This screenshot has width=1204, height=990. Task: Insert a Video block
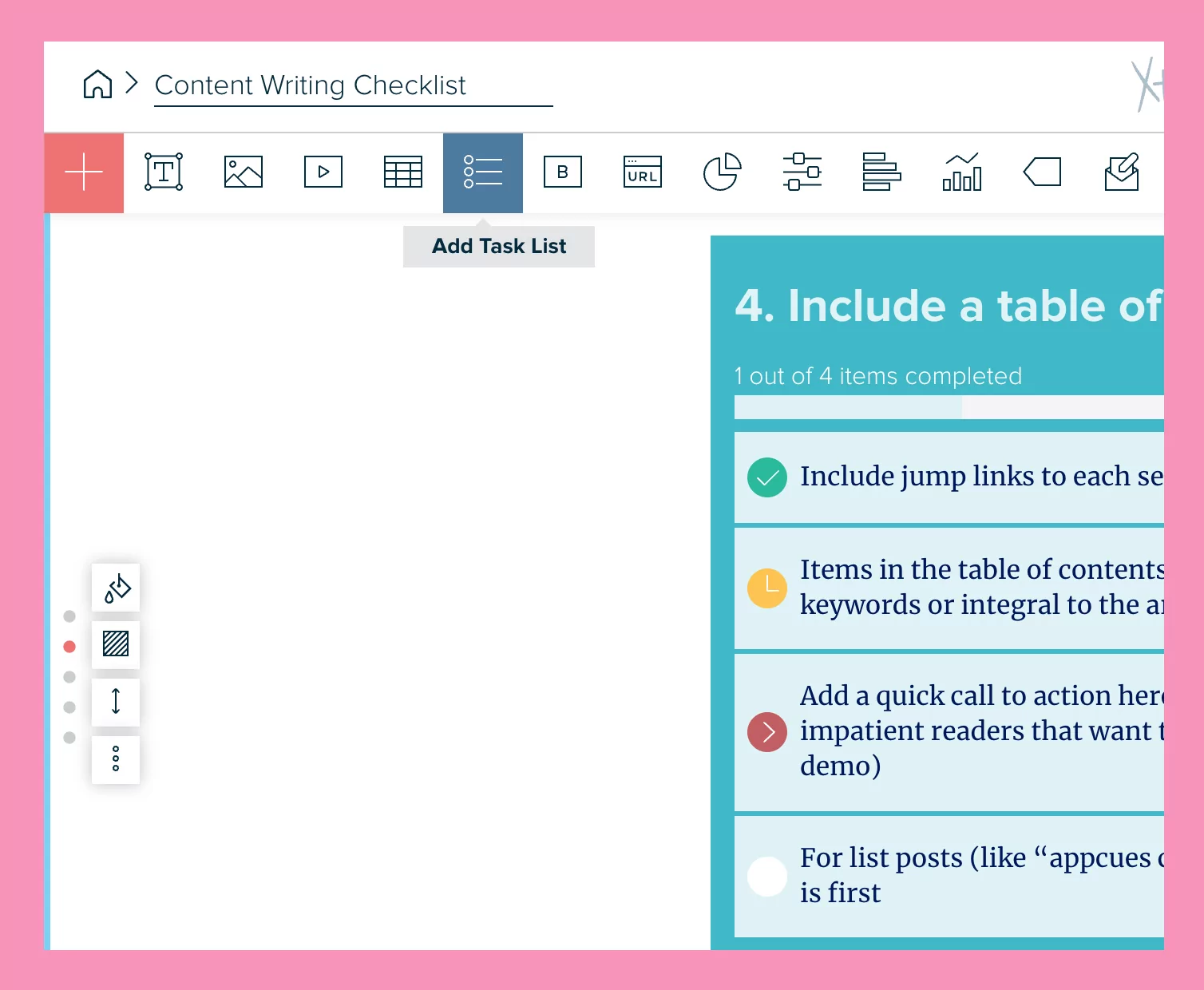click(323, 172)
